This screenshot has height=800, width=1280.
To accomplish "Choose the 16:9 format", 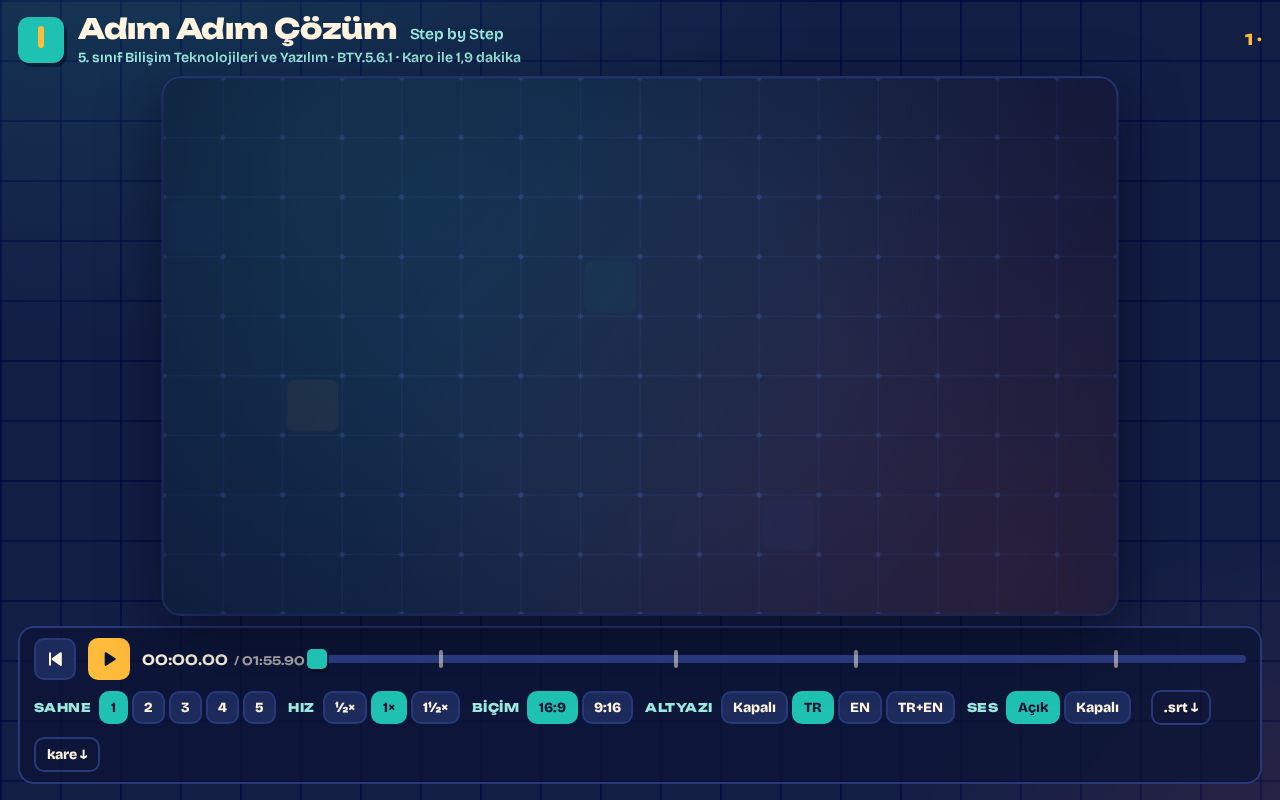I will click(552, 707).
